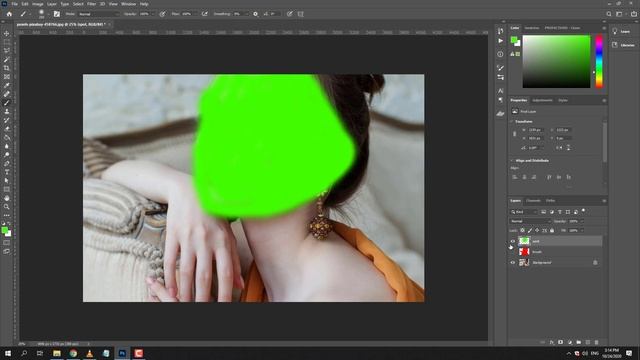Select the Eraser tool
The height and width of the screenshot is (360, 640).
click(7, 129)
